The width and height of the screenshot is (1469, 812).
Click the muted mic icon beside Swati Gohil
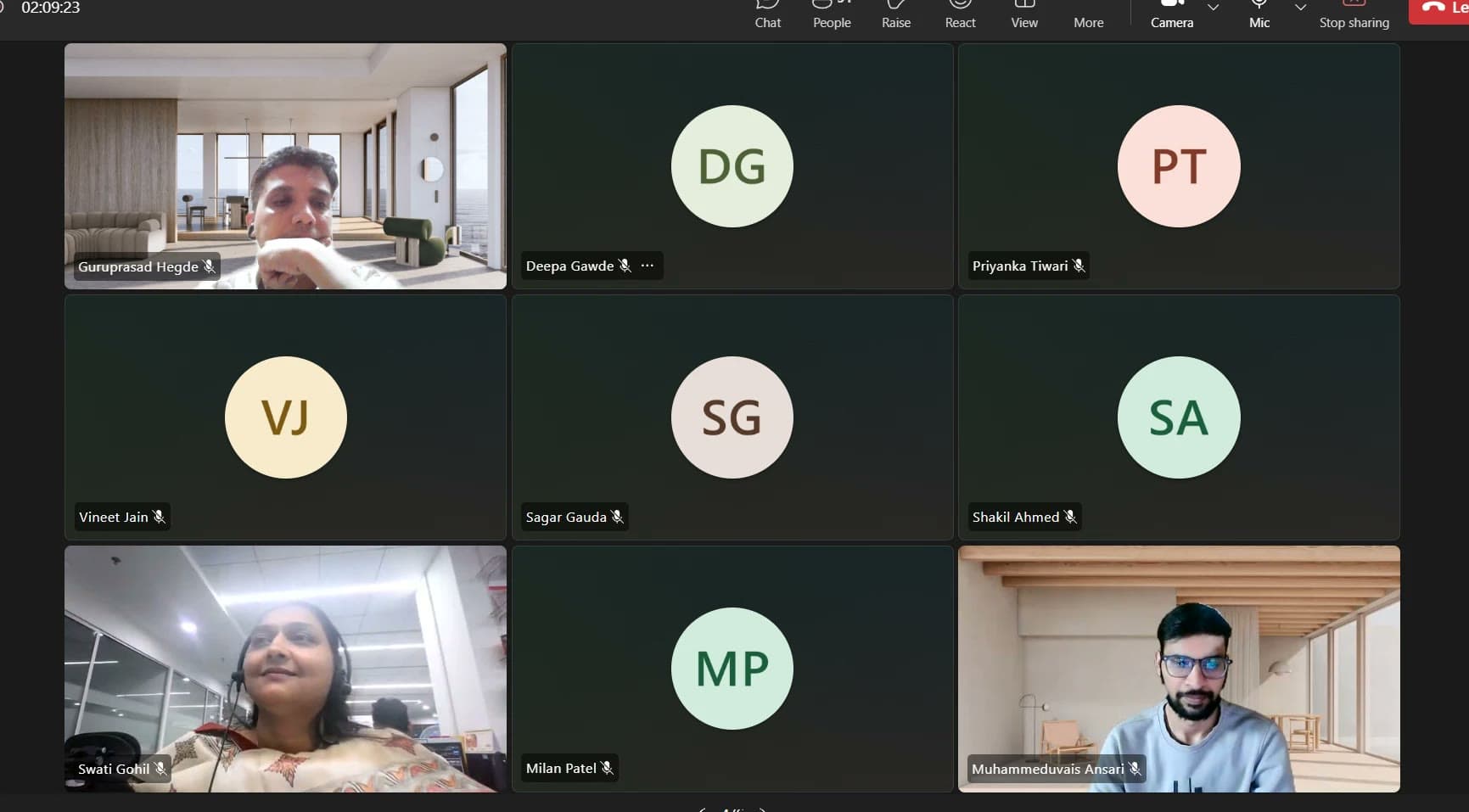pyautogui.click(x=160, y=769)
